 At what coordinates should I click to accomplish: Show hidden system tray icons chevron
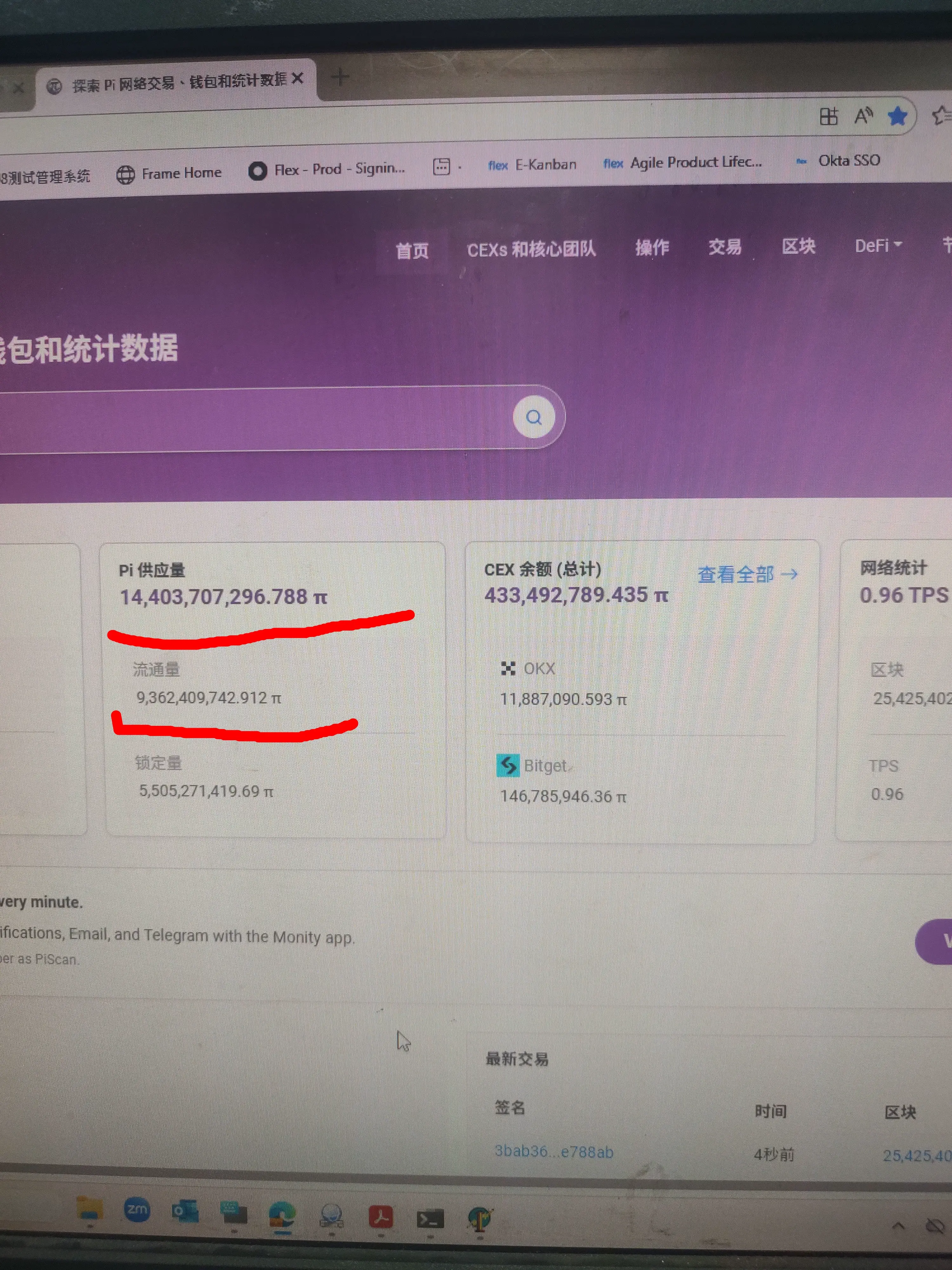898,1226
